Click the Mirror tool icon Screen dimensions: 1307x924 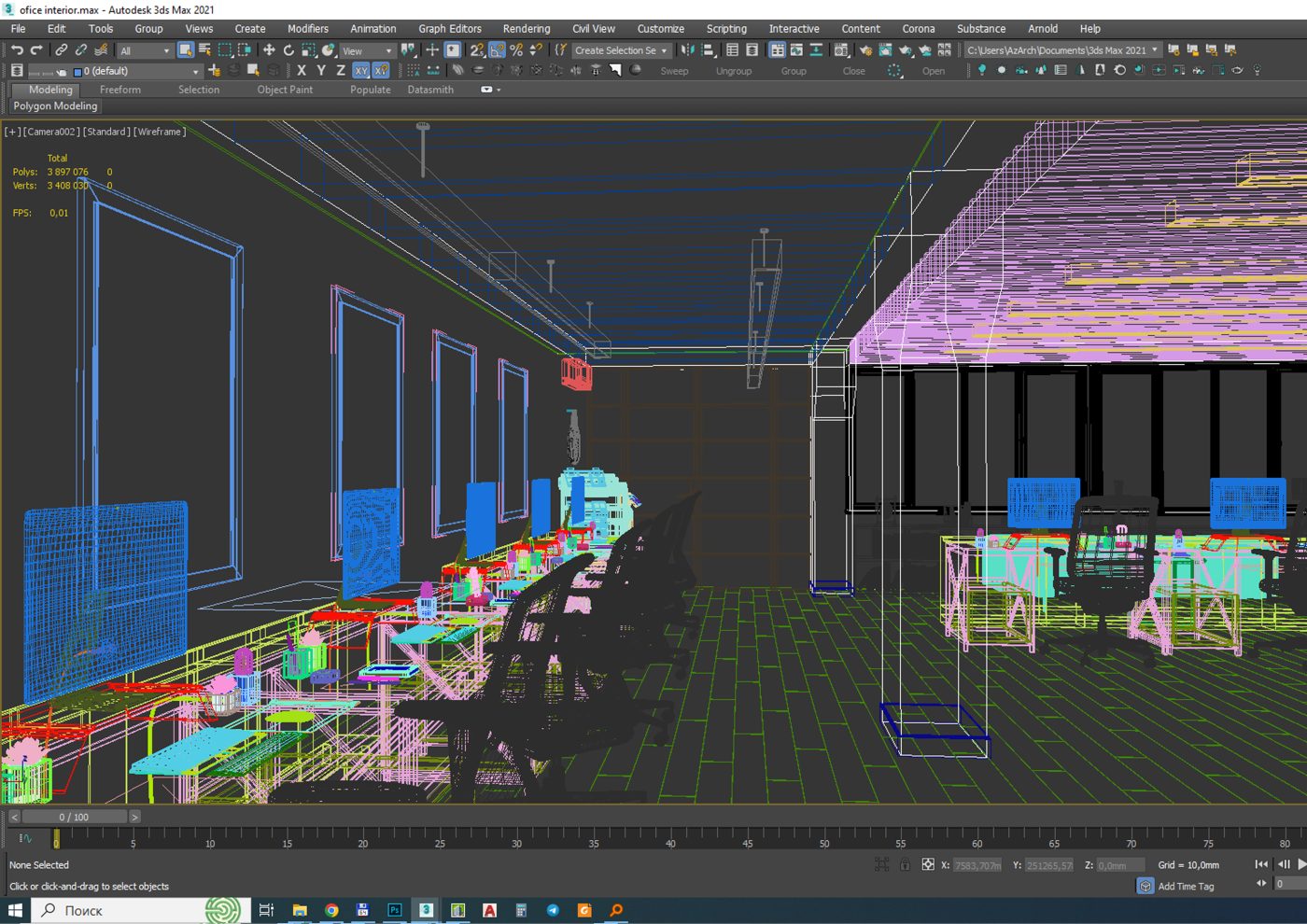click(x=688, y=50)
